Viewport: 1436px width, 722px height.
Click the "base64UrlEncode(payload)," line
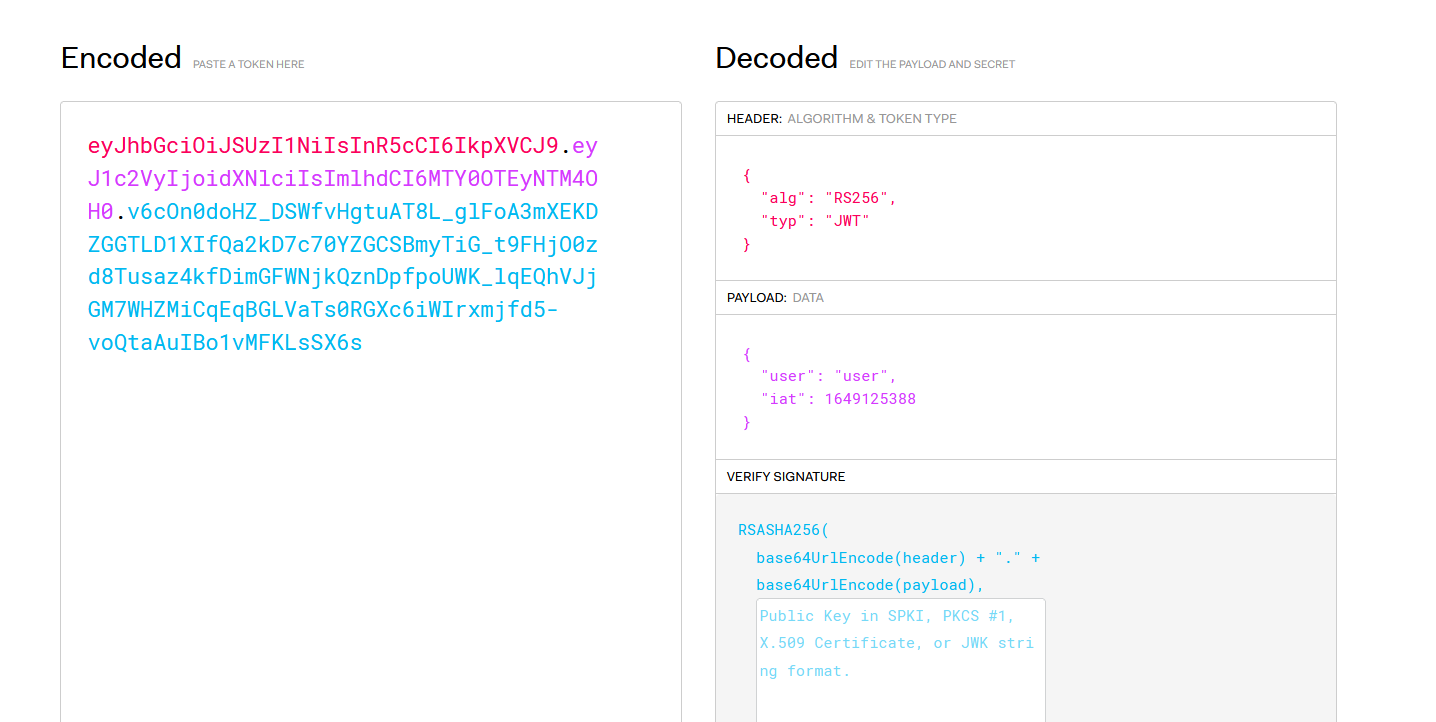pos(870,585)
